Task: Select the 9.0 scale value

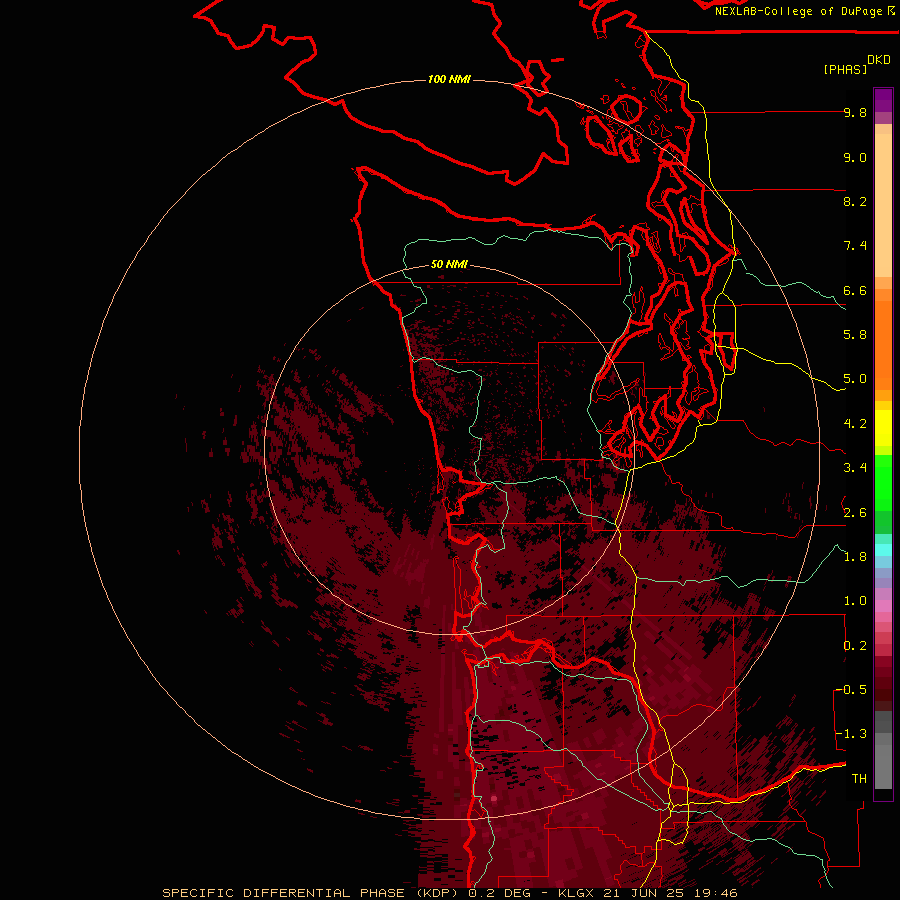Action: click(x=855, y=157)
